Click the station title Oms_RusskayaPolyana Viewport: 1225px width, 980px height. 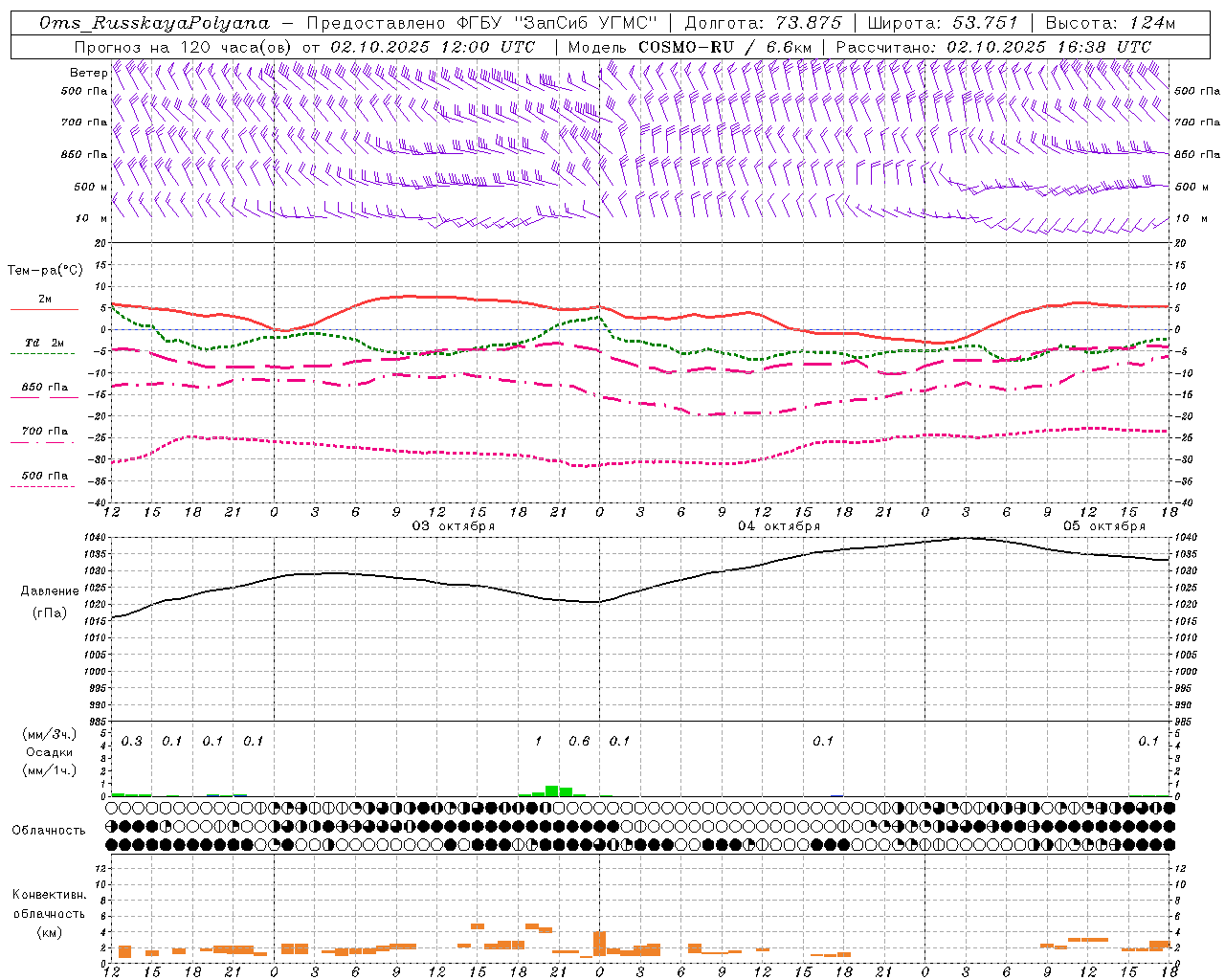(x=154, y=23)
